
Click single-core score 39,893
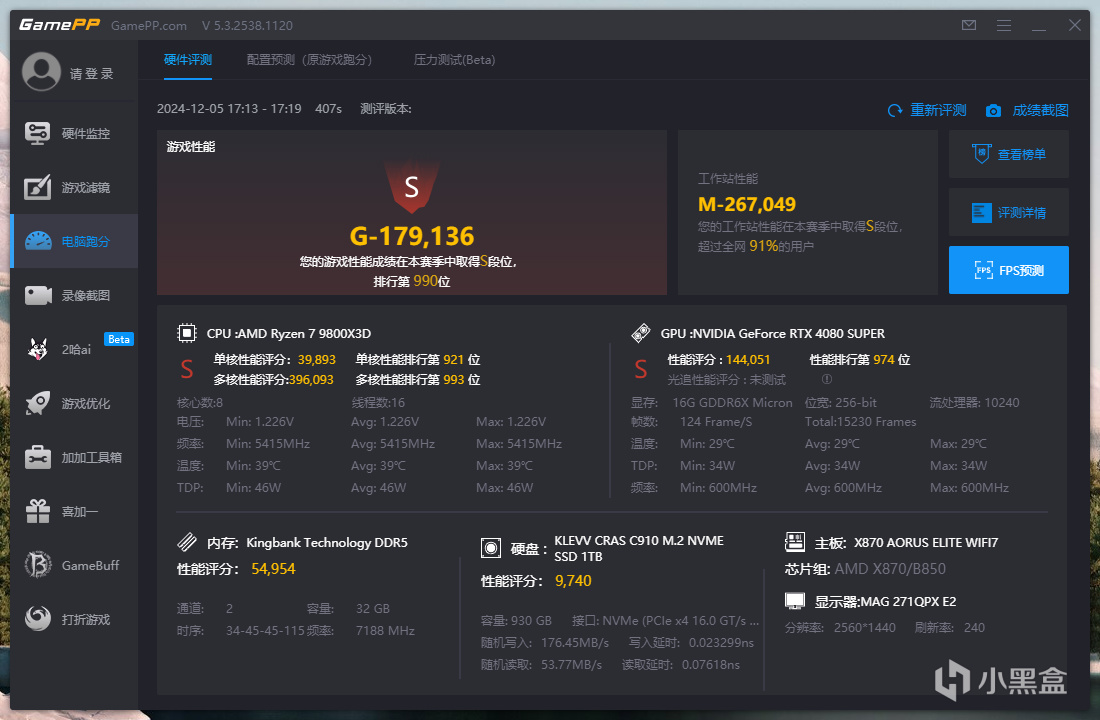tap(316, 359)
